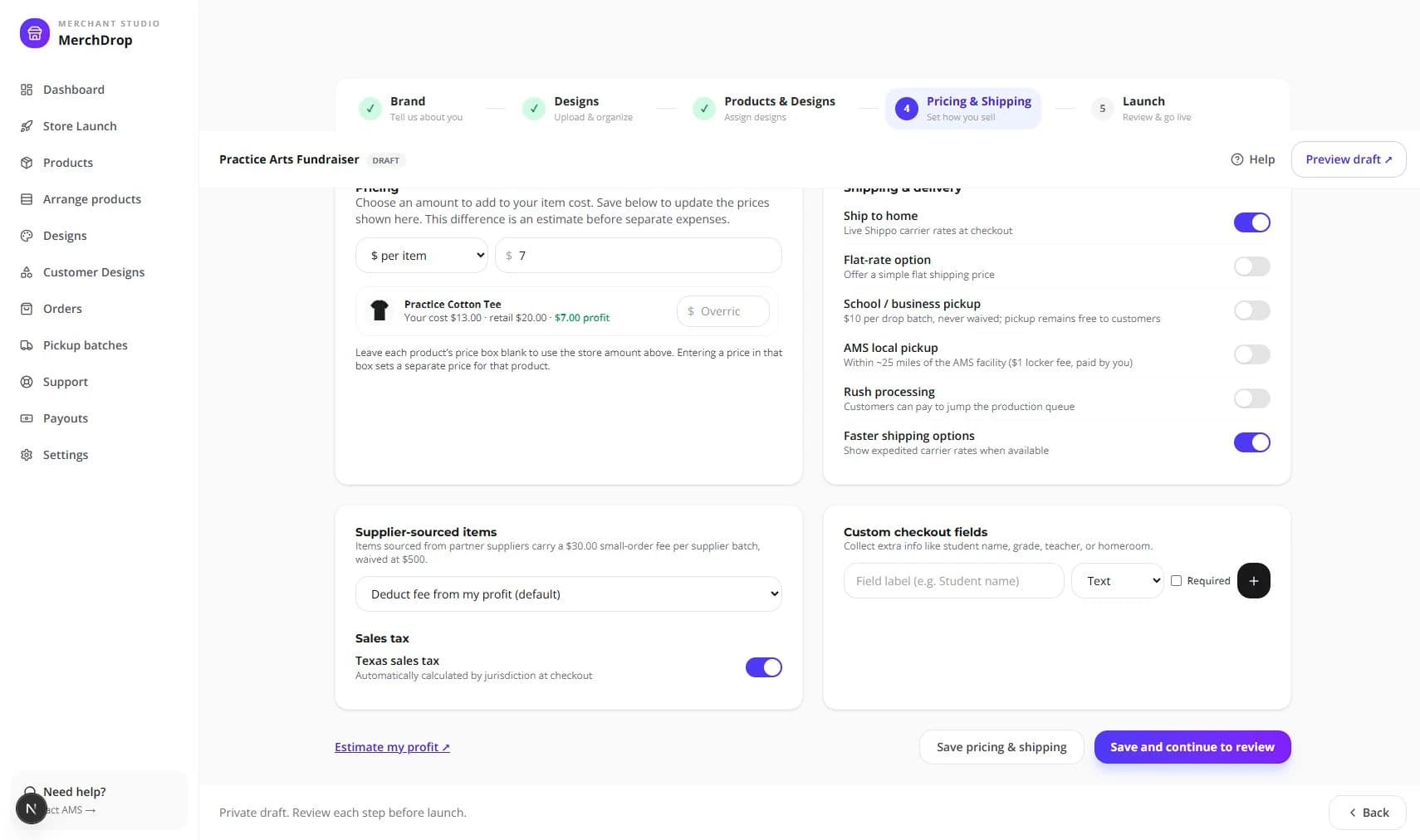Viewport: 1420px width, 840px height.
Task: Click the Settings gear icon
Action: point(27,455)
